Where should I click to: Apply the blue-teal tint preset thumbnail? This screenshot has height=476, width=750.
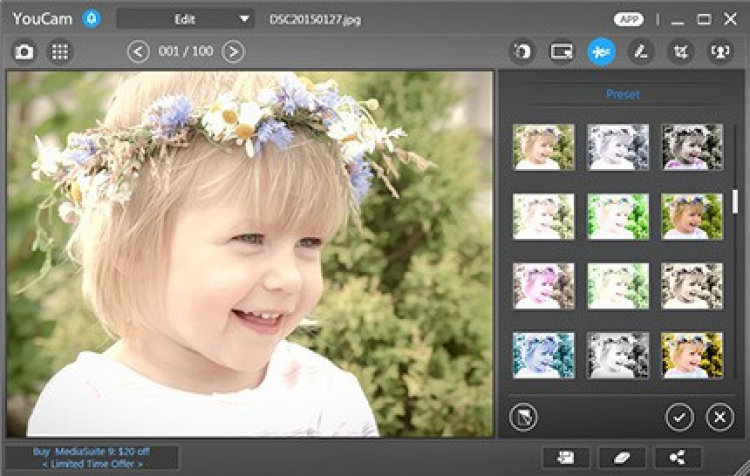[x=543, y=355]
